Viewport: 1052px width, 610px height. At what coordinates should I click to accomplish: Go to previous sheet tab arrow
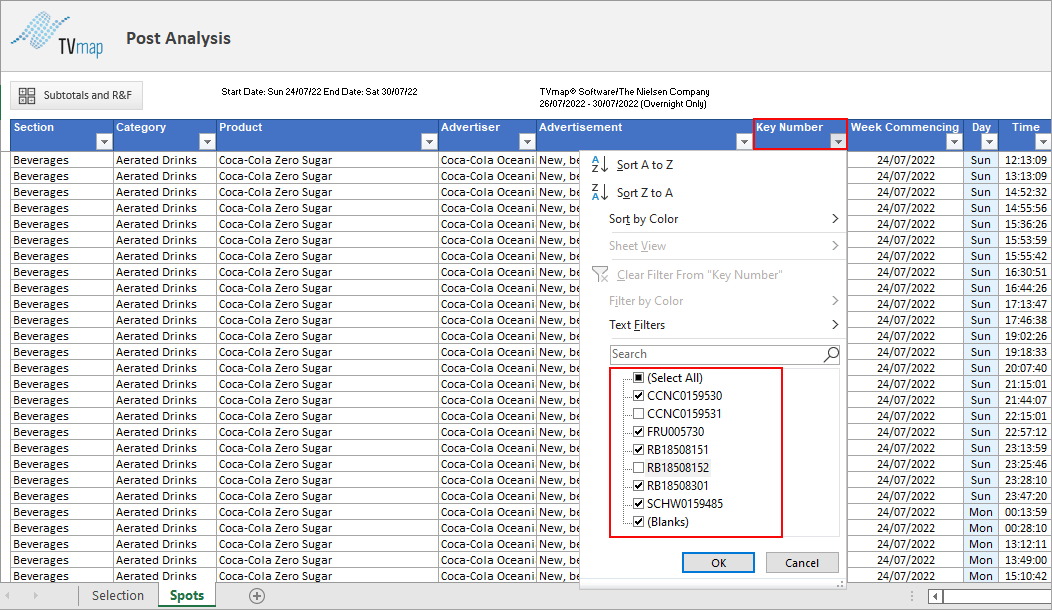(x=7, y=596)
